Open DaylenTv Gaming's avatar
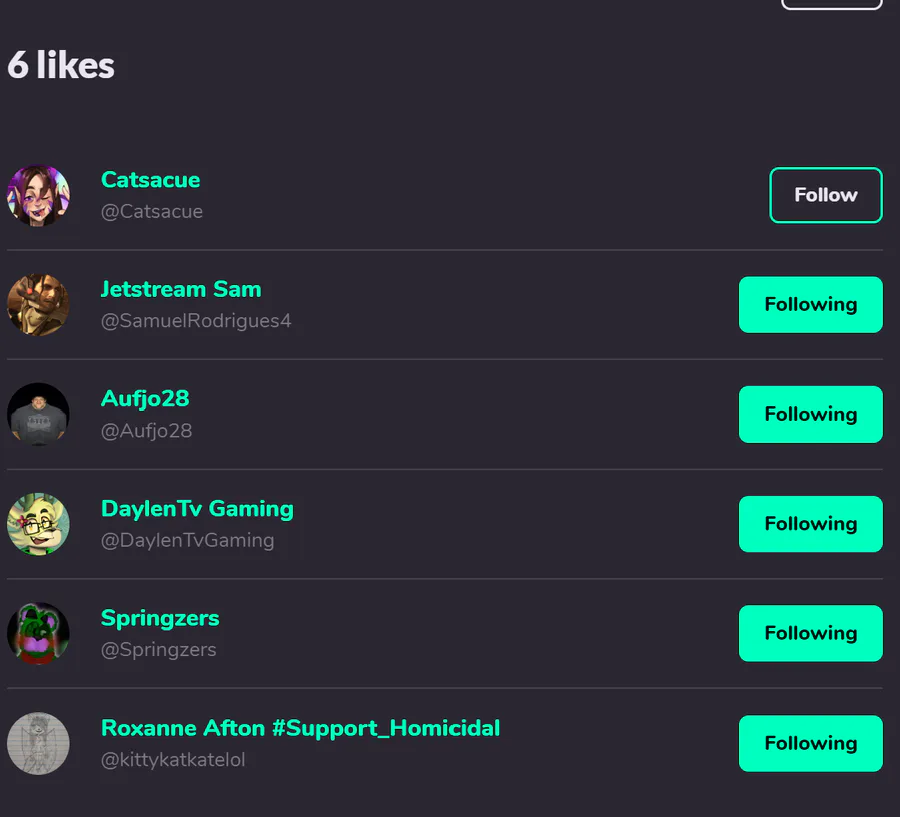This screenshot has width=900, height=817. pyautogui.click(x=38, y=524)
